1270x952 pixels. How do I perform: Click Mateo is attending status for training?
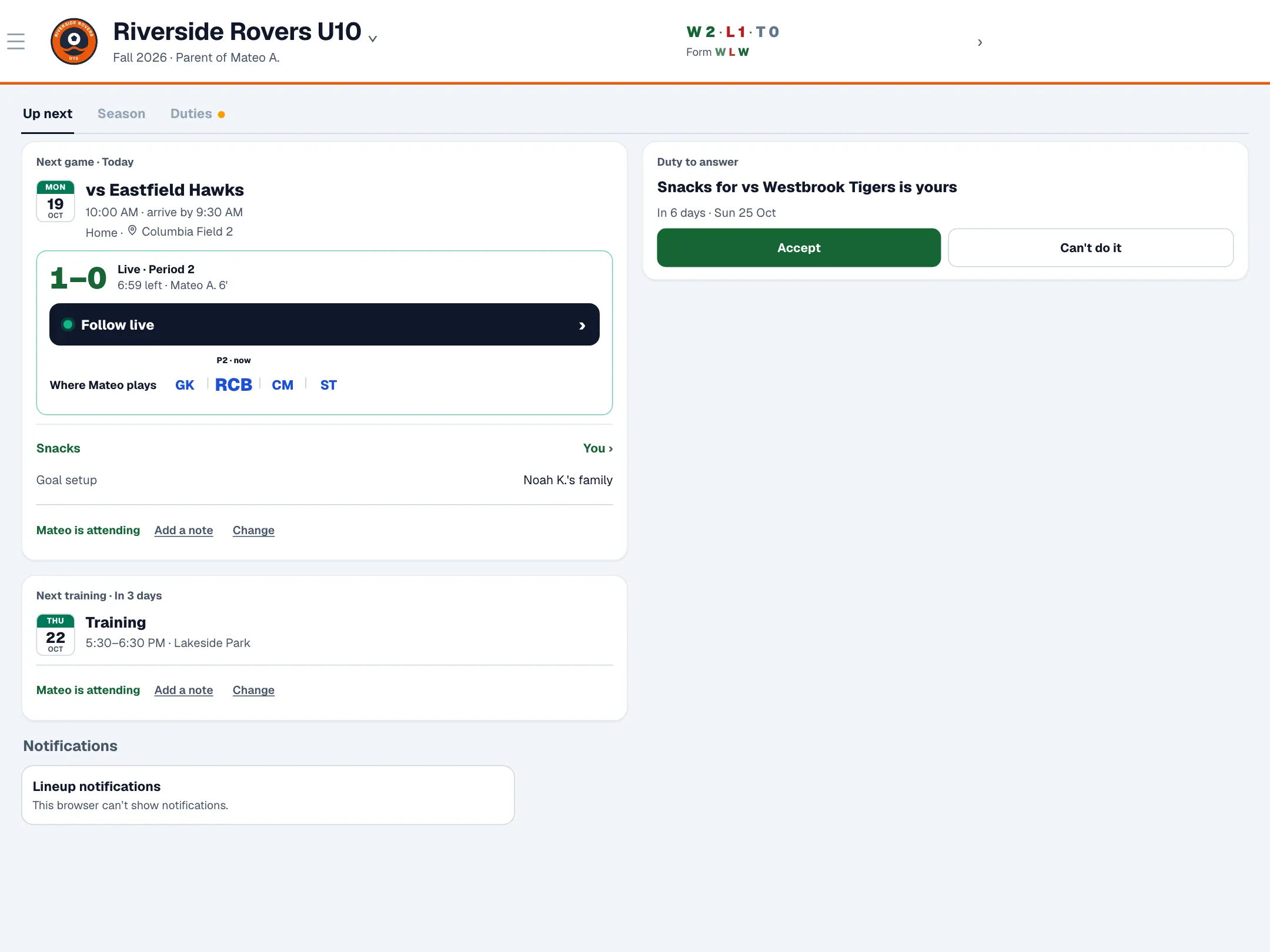tap(88, 690)
